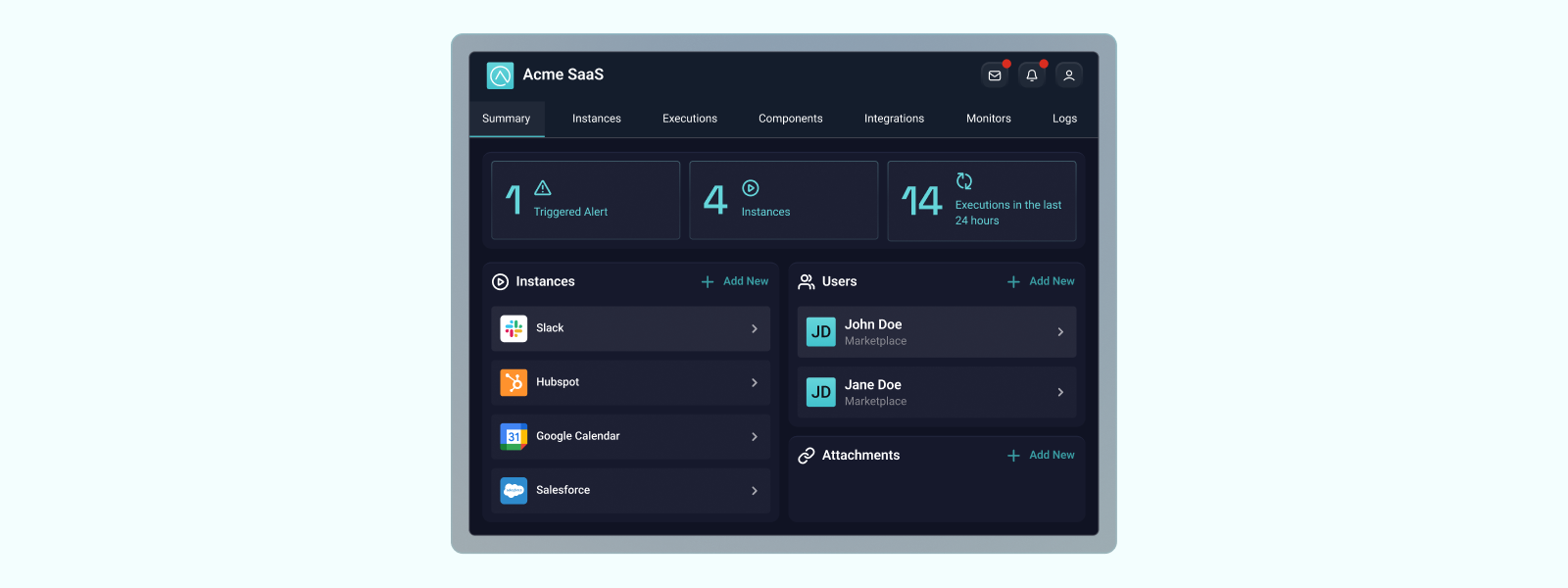
Task: Select the Integrations tab
Action: (x=894, y=119)
